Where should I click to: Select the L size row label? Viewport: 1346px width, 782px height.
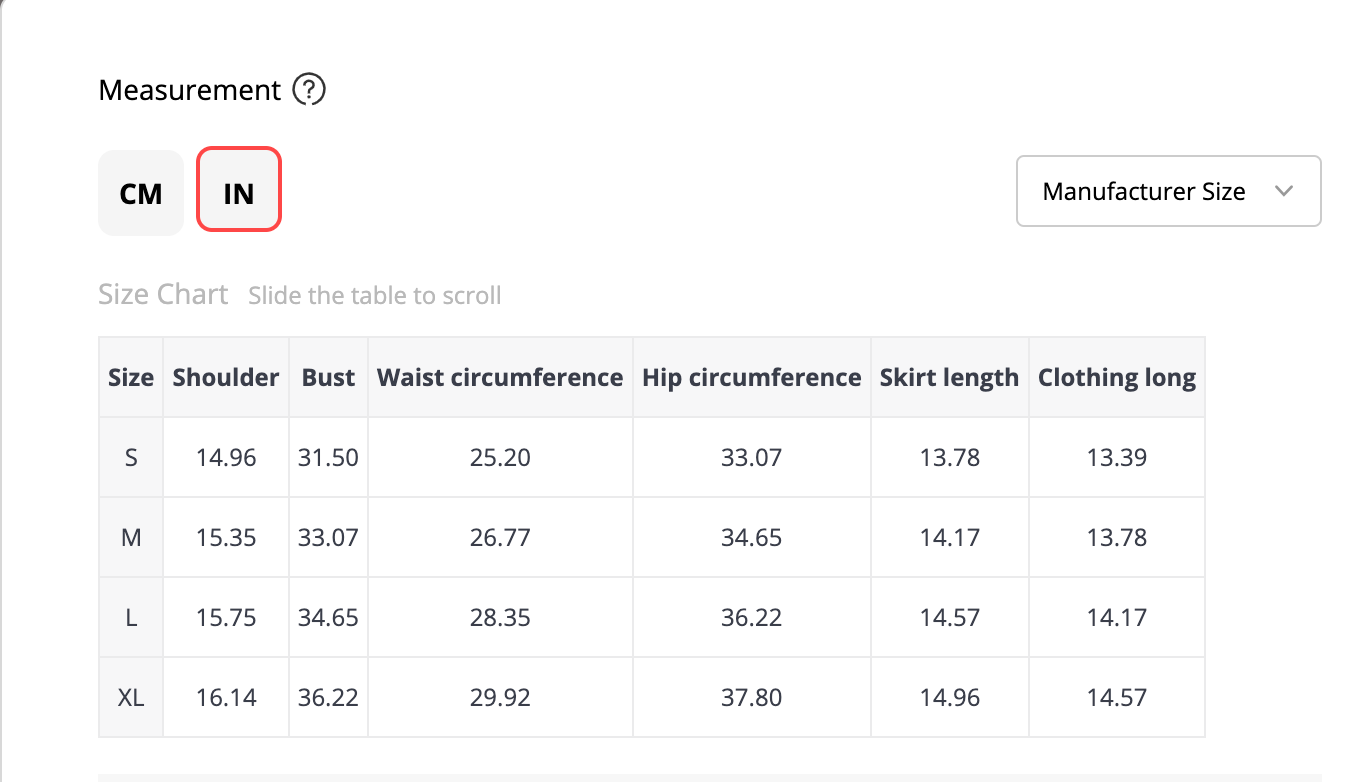[131, 618]
